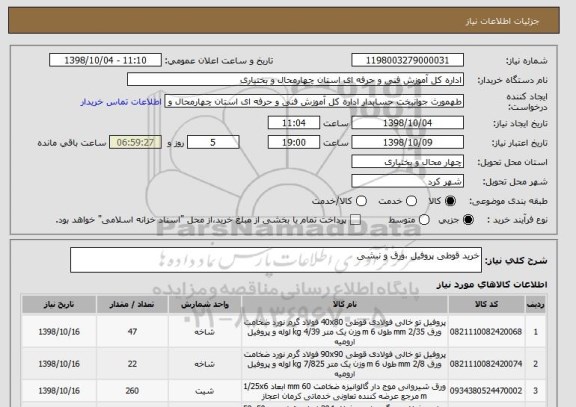Click the unit cell شاخه in row 1
Image resolution: width=576 pixels, height=407 pixels.
[205, 332]
